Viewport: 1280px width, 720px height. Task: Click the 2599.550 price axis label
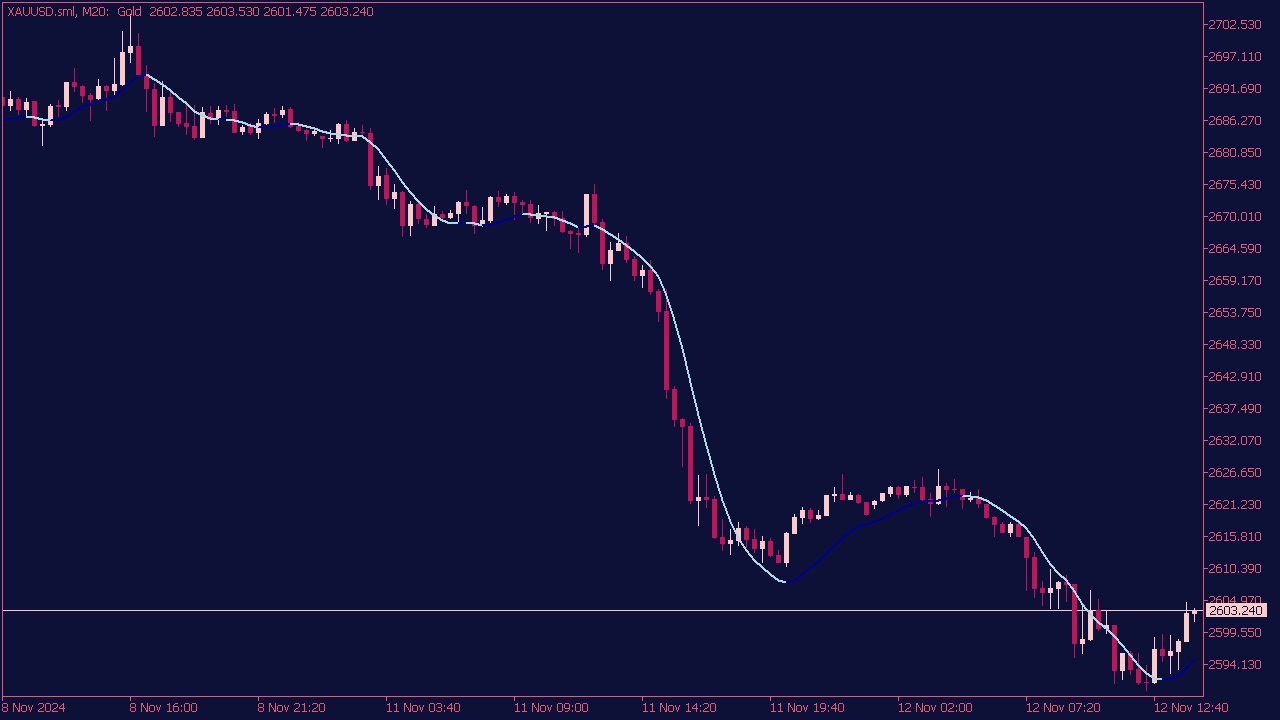coord(1236,632)
